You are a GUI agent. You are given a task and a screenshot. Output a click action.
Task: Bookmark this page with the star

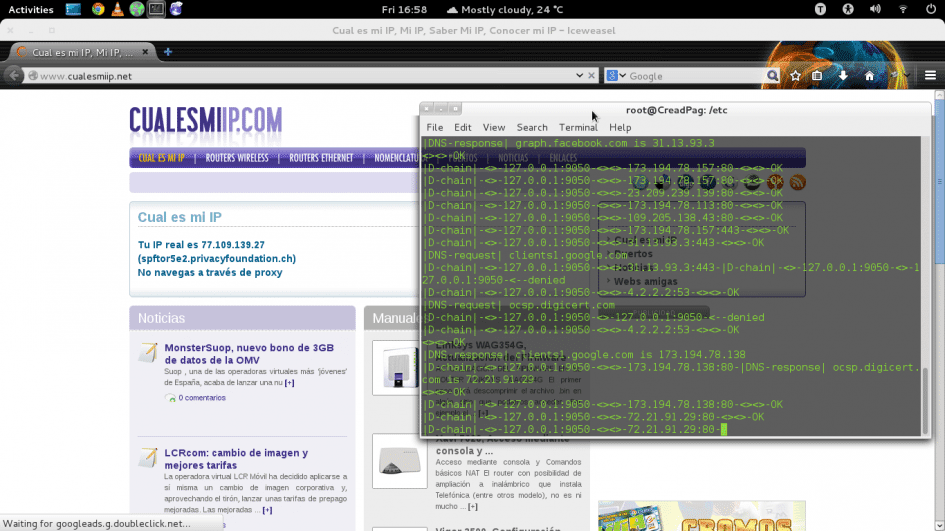point(796,76)
